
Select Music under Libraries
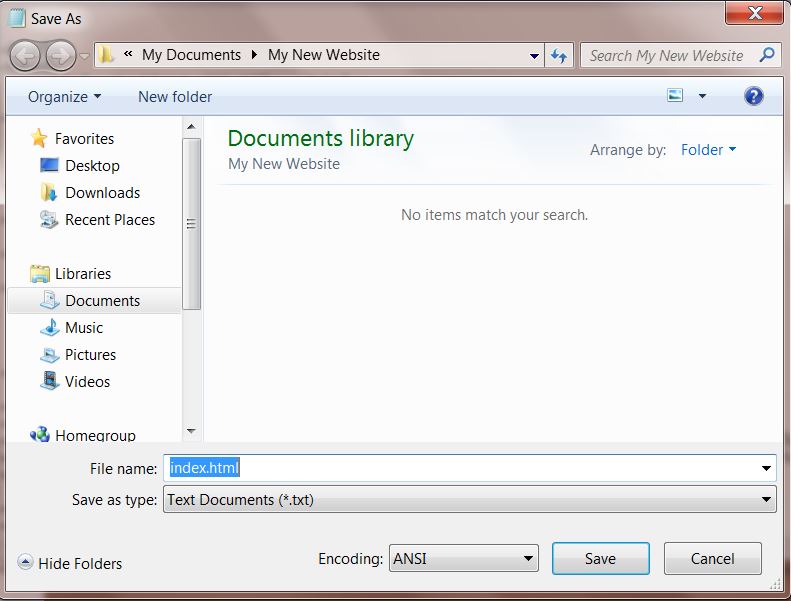(84, 328)
